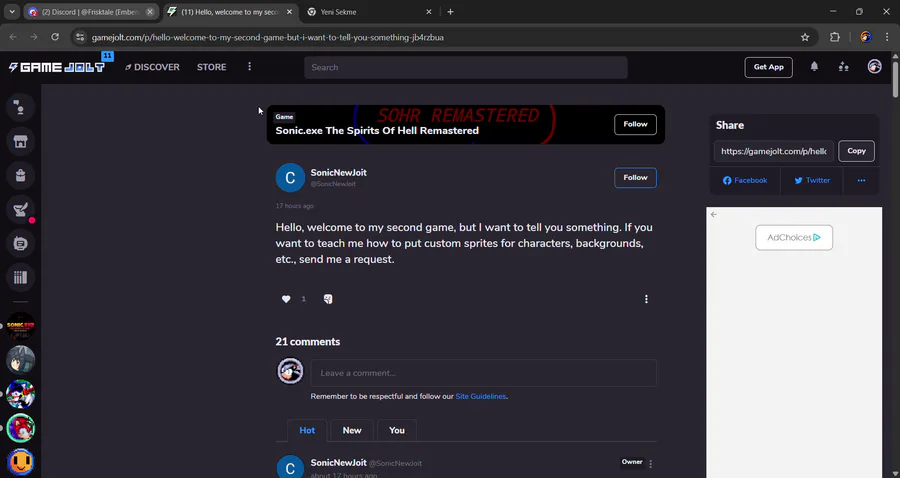Reload the page
The height and width of the screenshot is (478, 900).
(55, 37)
